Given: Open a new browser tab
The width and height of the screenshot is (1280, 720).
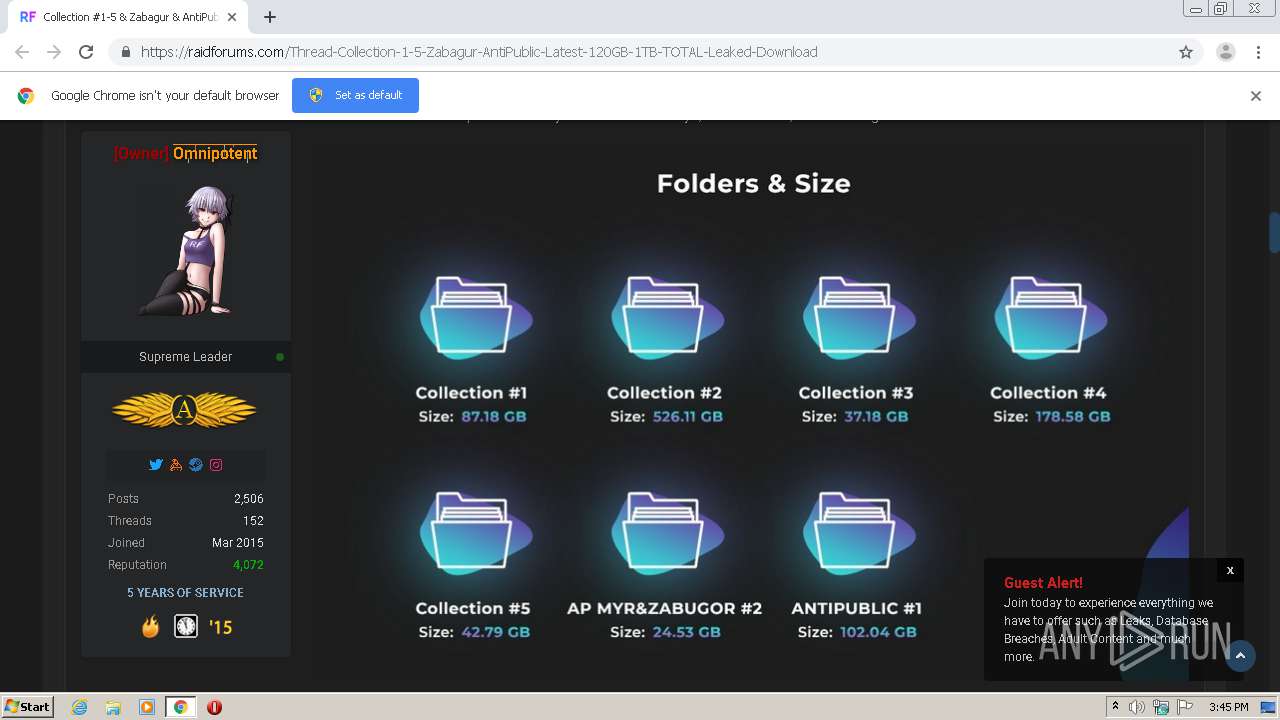Looking at the screenshot, I should 270,17.
